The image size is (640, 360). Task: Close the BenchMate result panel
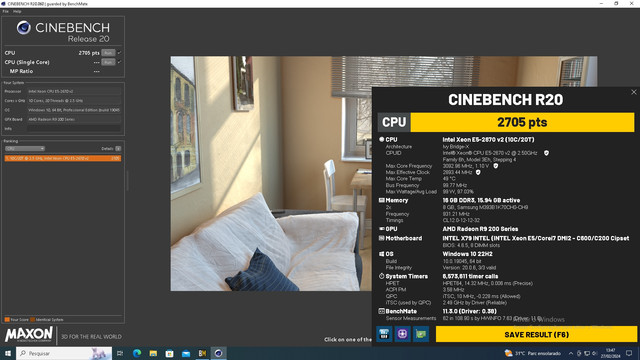point(633,92)
